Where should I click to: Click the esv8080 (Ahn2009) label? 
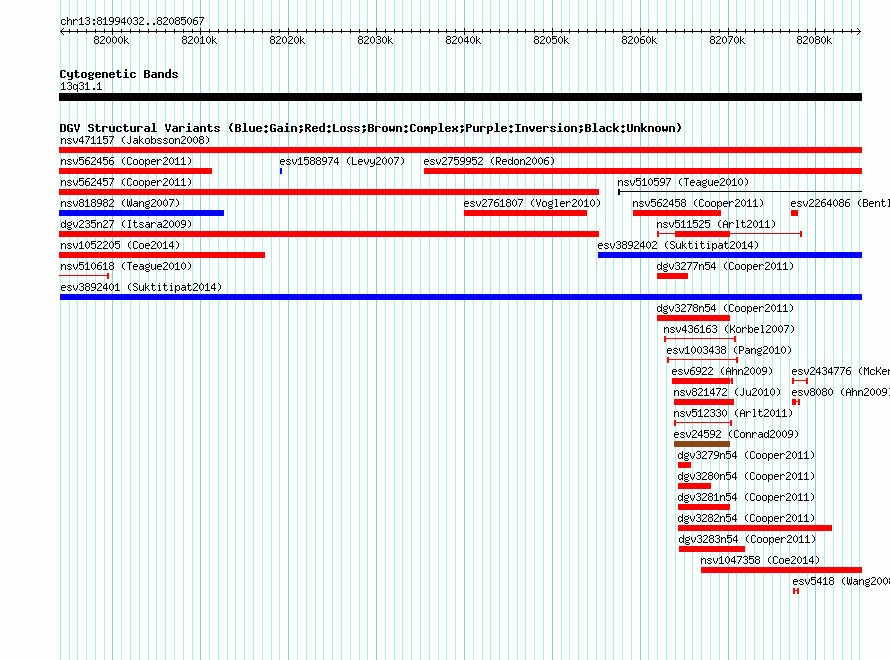[841, 392]
